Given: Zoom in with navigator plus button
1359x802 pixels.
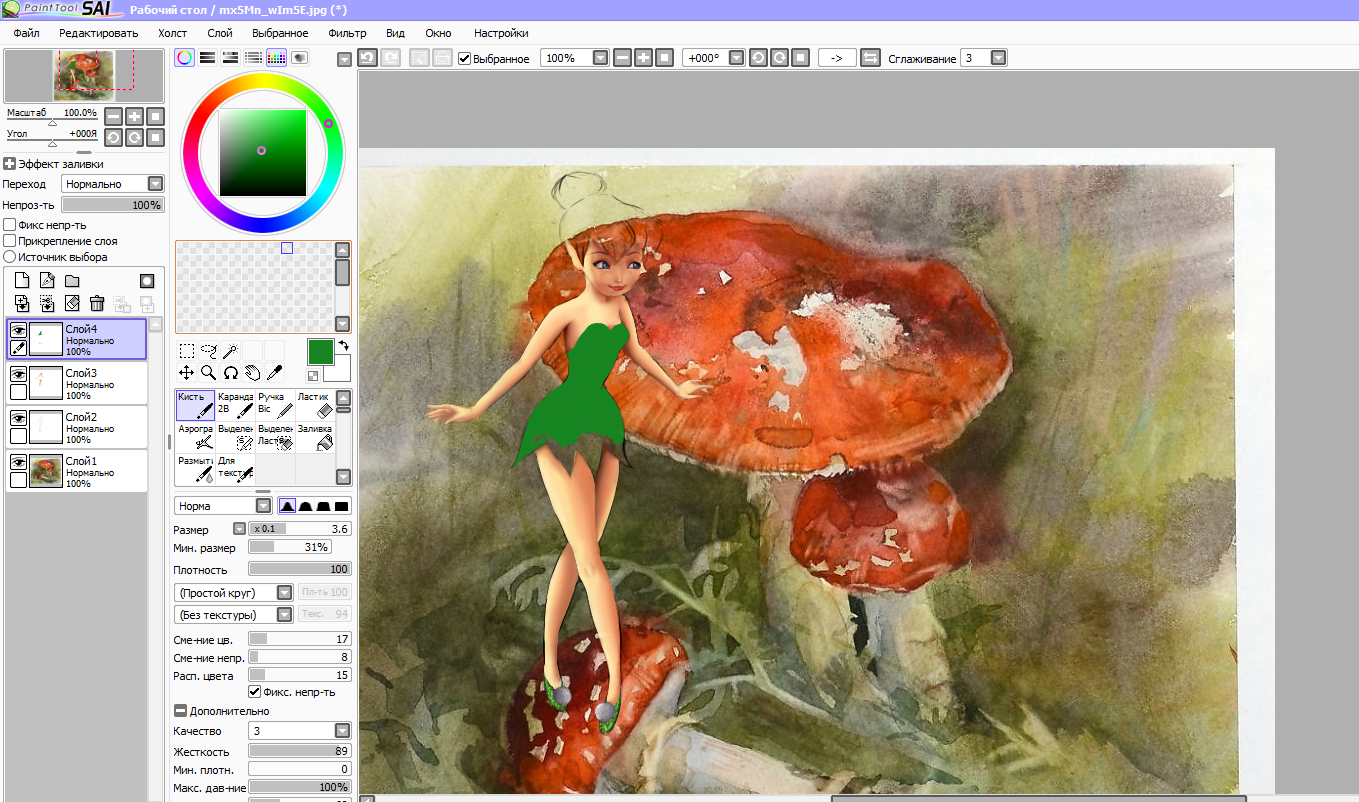Looking at the screenshot, I should point(134,116).
